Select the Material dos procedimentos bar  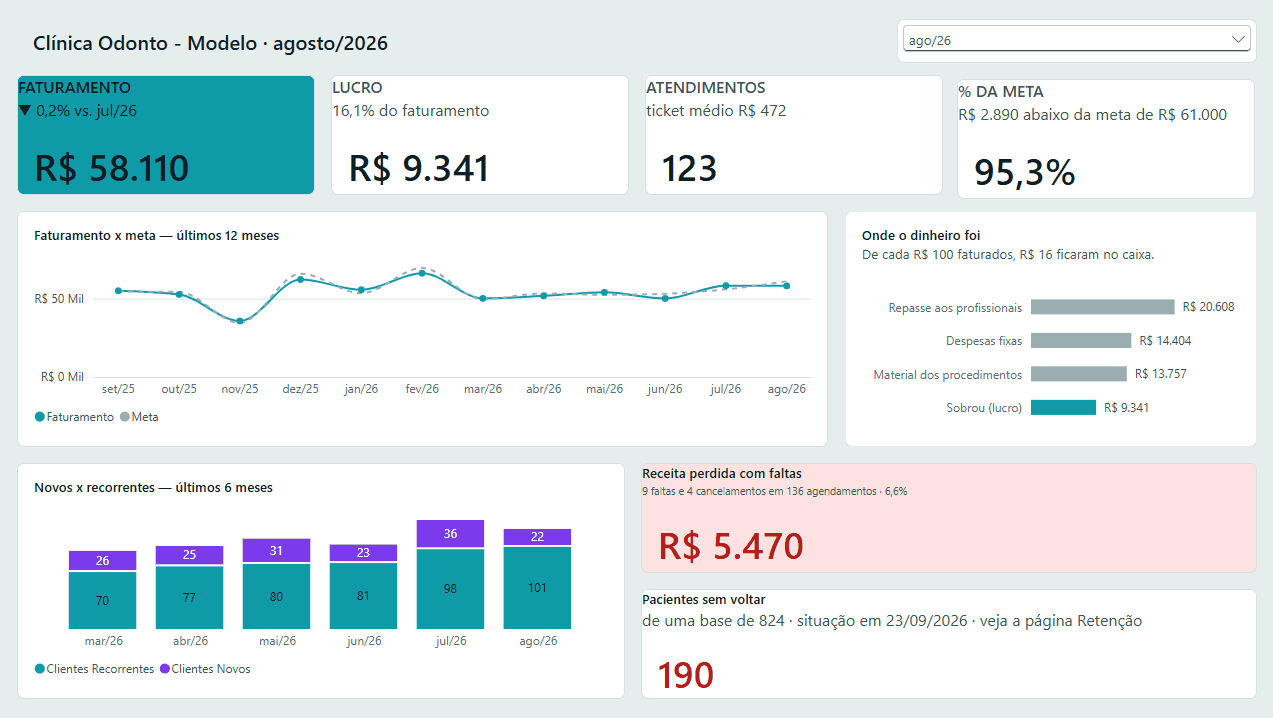click(x=1079, y=374)
